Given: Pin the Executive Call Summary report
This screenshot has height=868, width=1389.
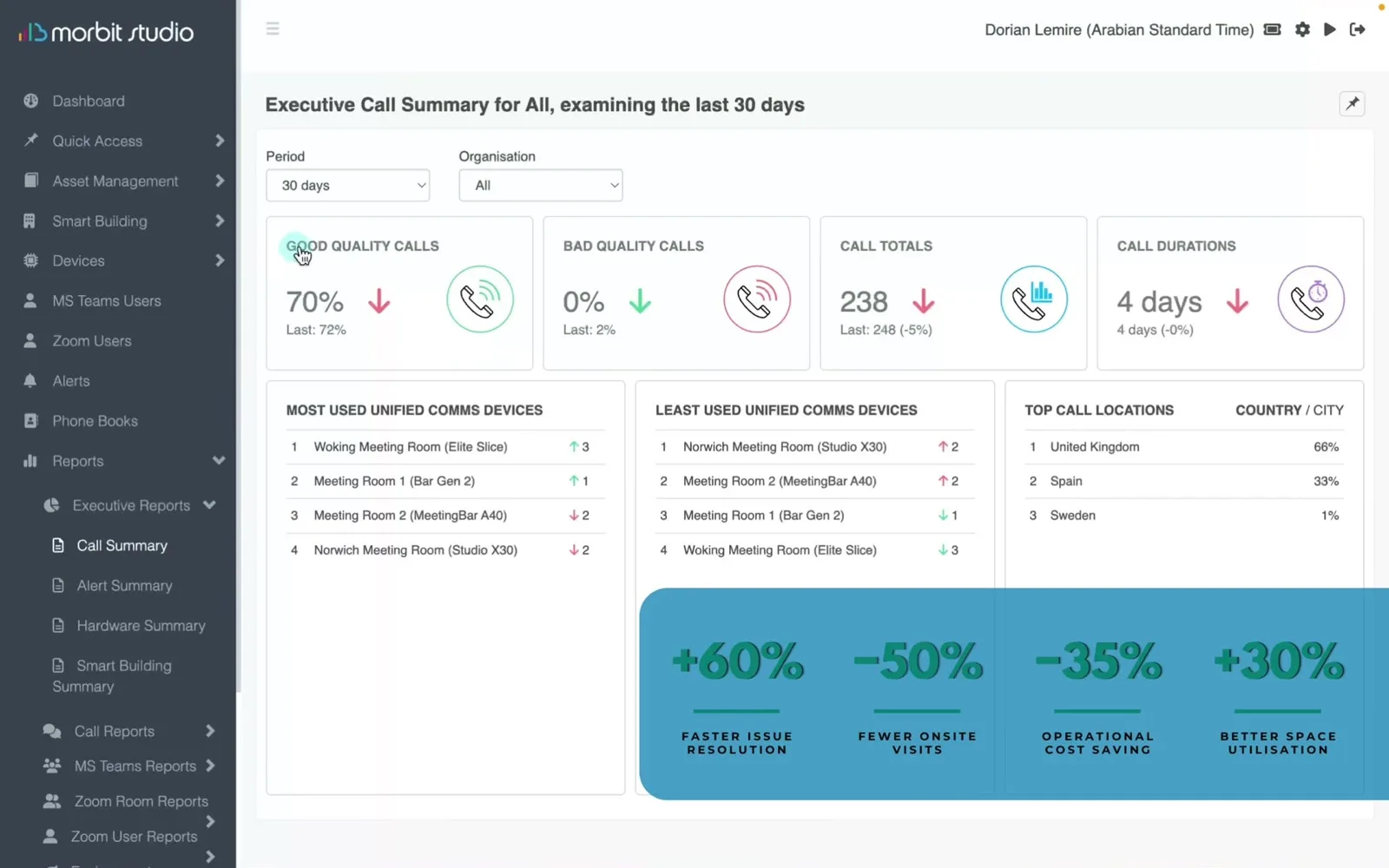Looking at the screenshot, I should [x=1352, y=104].
